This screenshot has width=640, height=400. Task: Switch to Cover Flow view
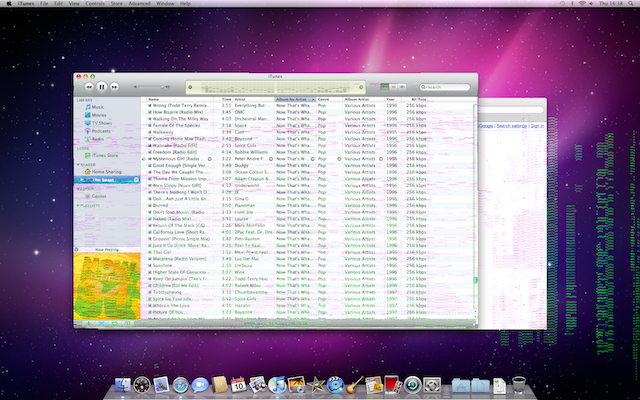(402, 87)
